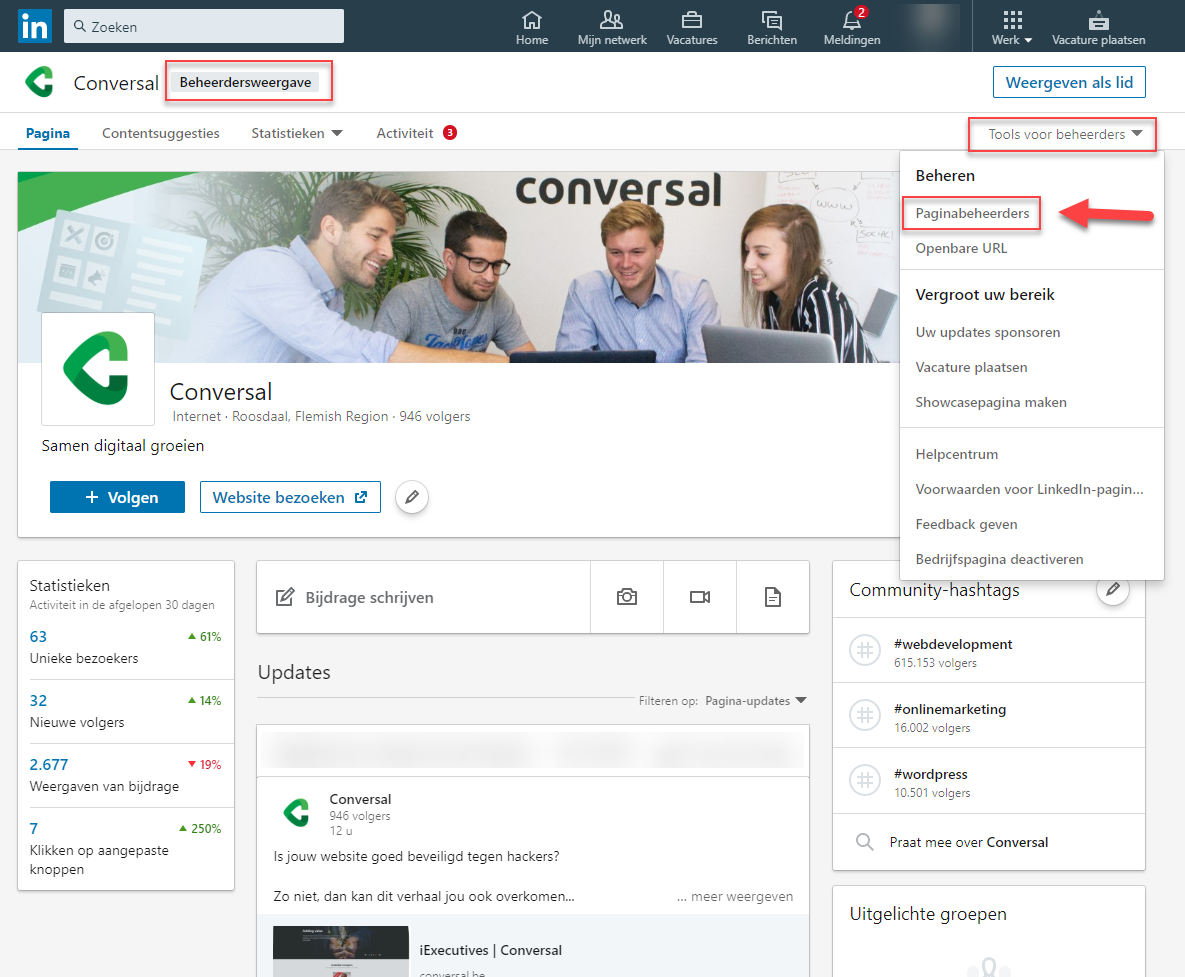Screen dimensions: 1185x977
Task: Go to Home via house icon
Action: click(532, 20)
